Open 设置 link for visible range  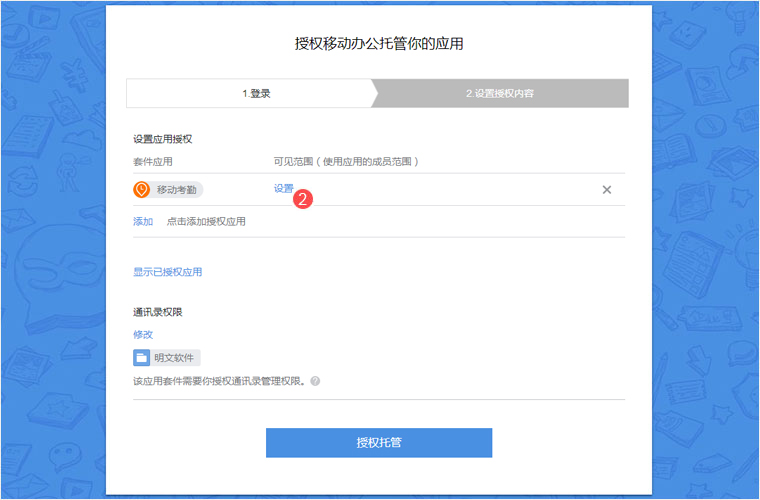[284, 188]
